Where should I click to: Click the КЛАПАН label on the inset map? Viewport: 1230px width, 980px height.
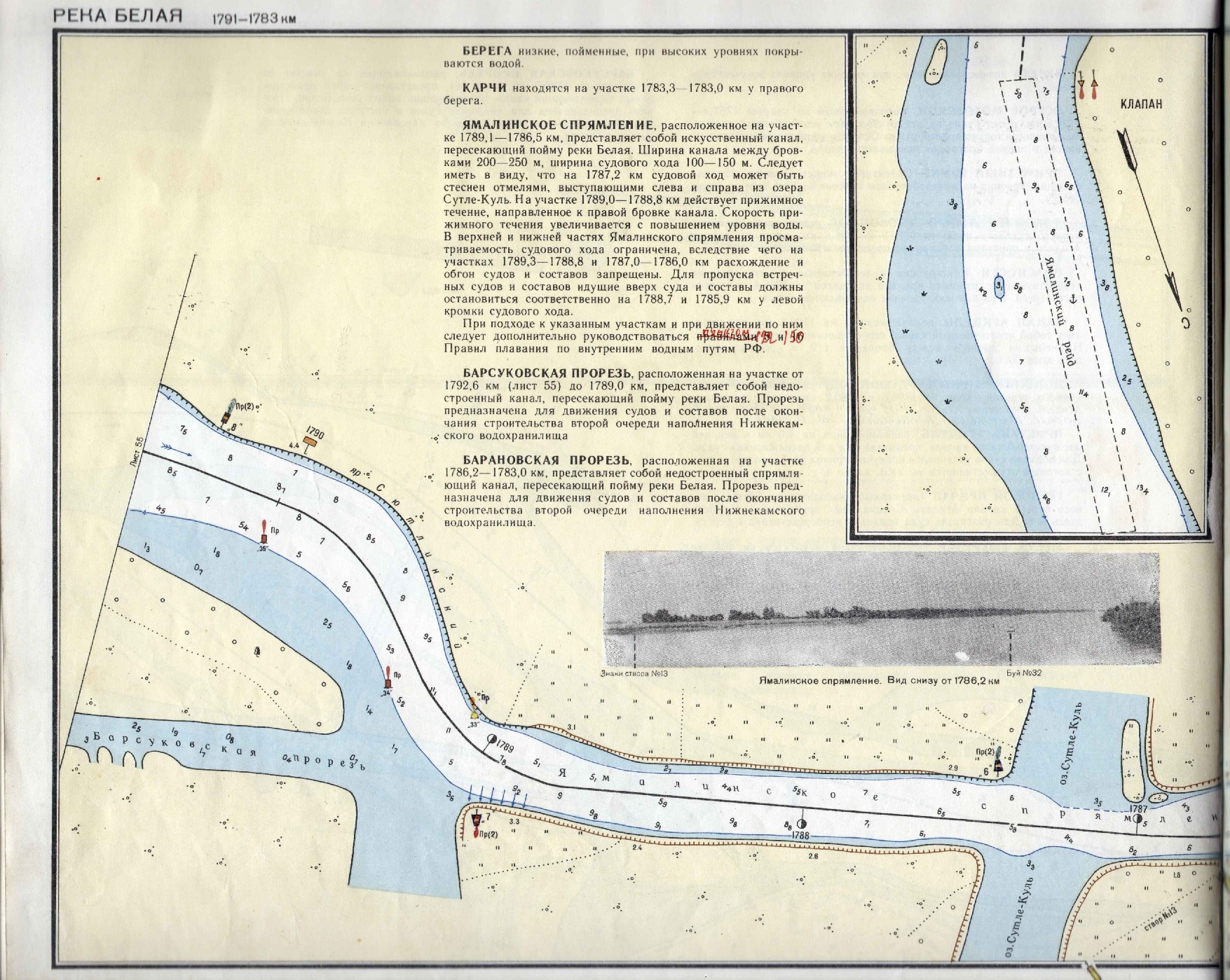[x=1141, y=104]
